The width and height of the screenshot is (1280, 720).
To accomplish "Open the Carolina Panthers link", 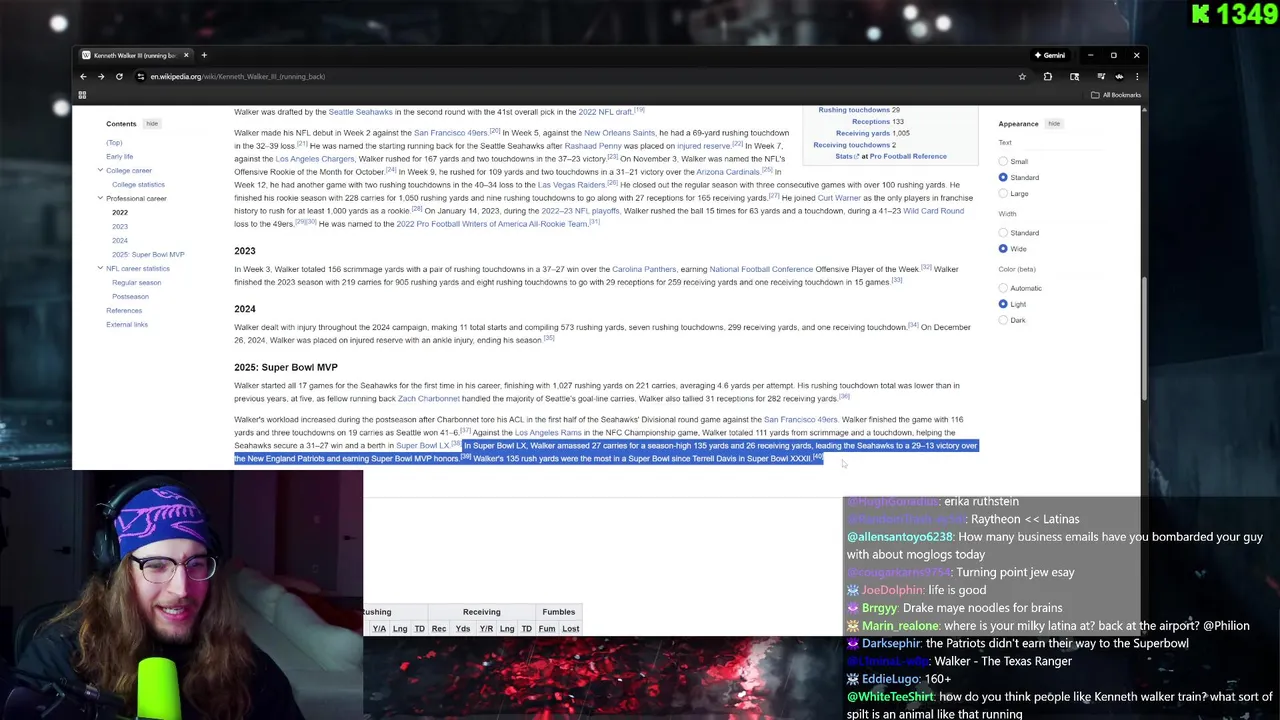I will point(644,269).
